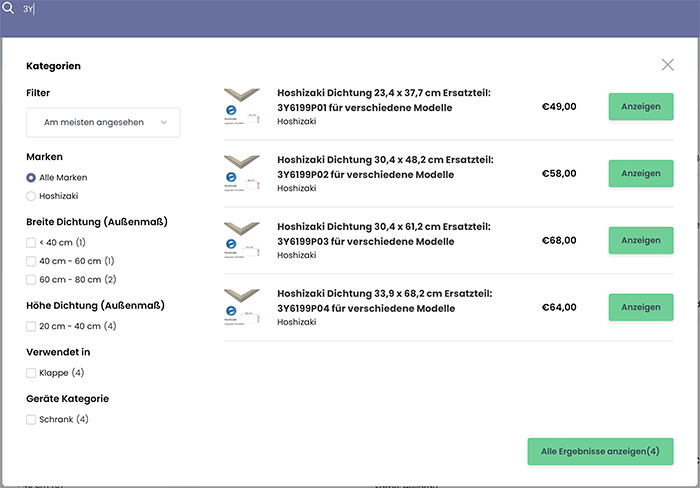Open thumbnail of 30,4 x 48,2 cm gasket

pos(242,173)
